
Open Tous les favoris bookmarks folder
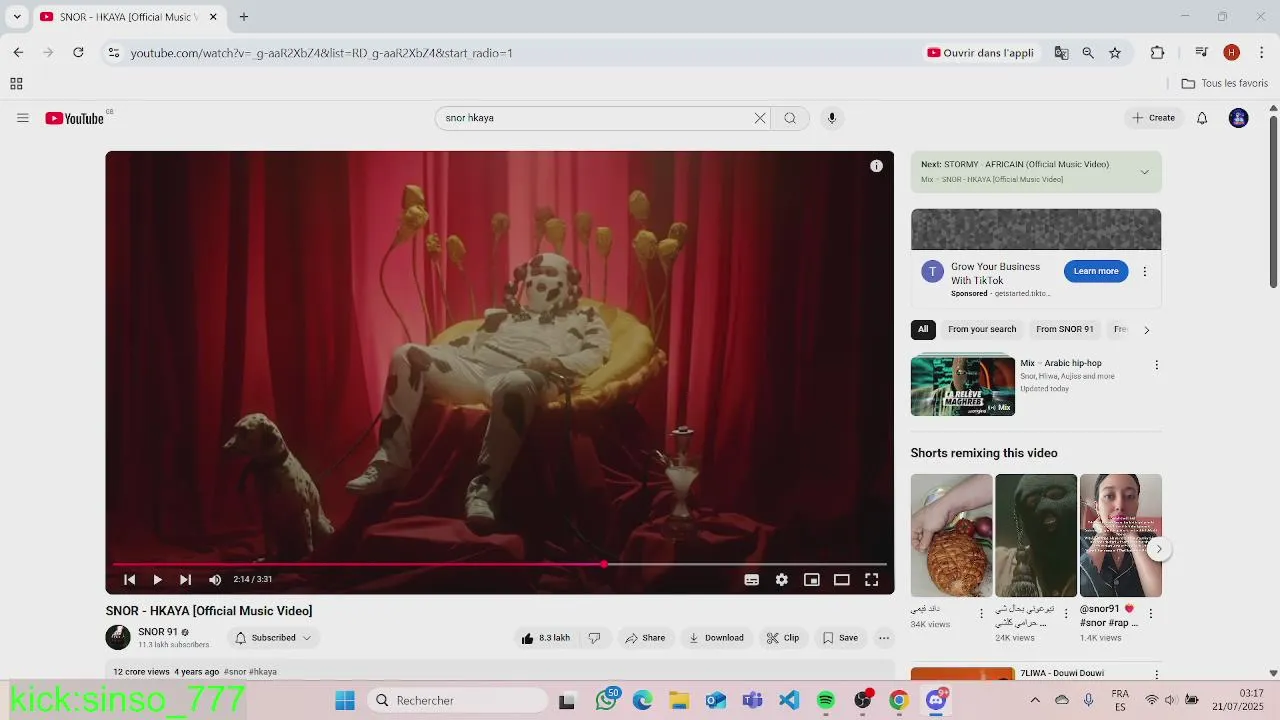[1225, 84]
